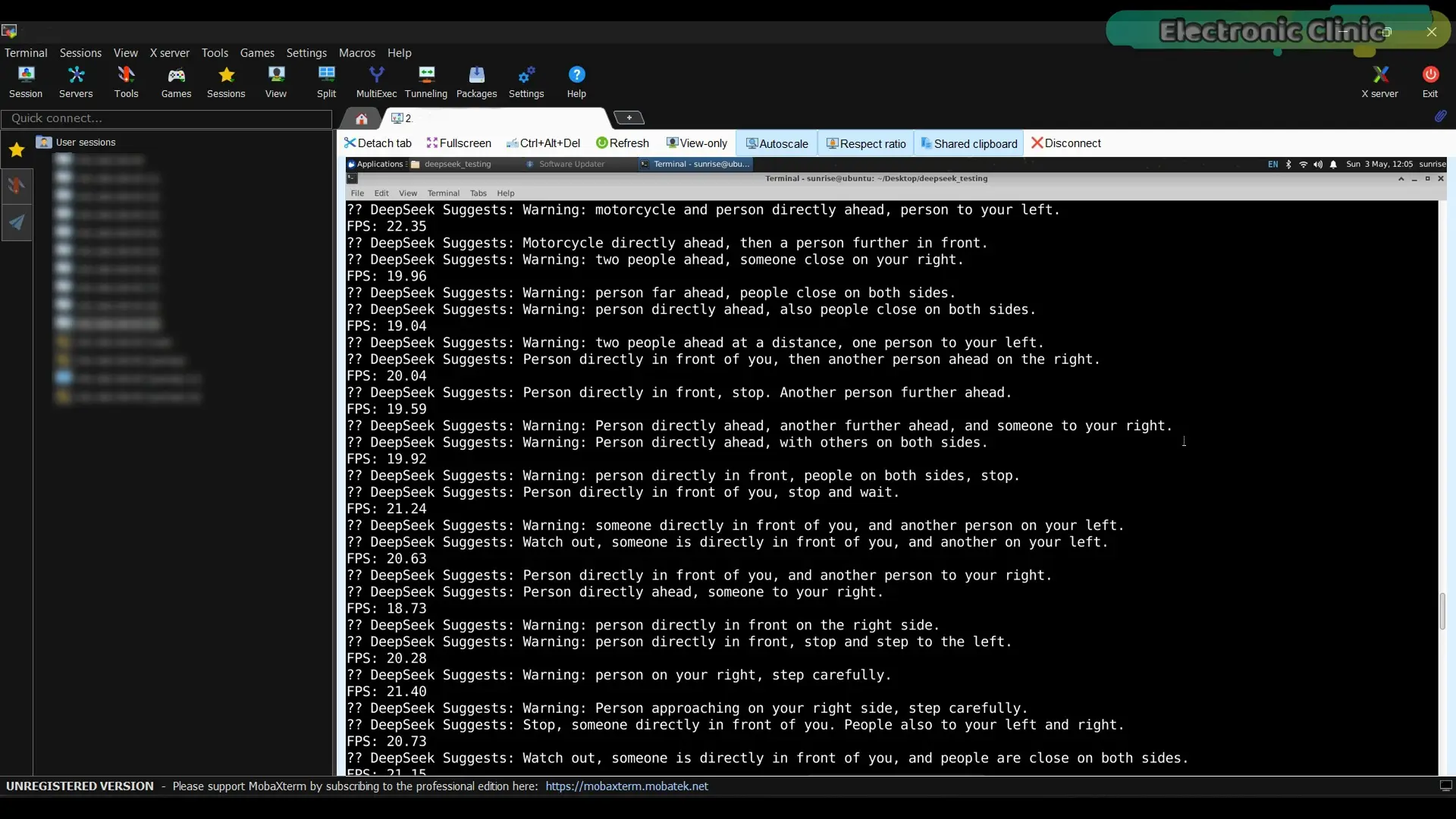Open the Packages manager
Viewport: 1456px width, 819px height.
[476, 82]
